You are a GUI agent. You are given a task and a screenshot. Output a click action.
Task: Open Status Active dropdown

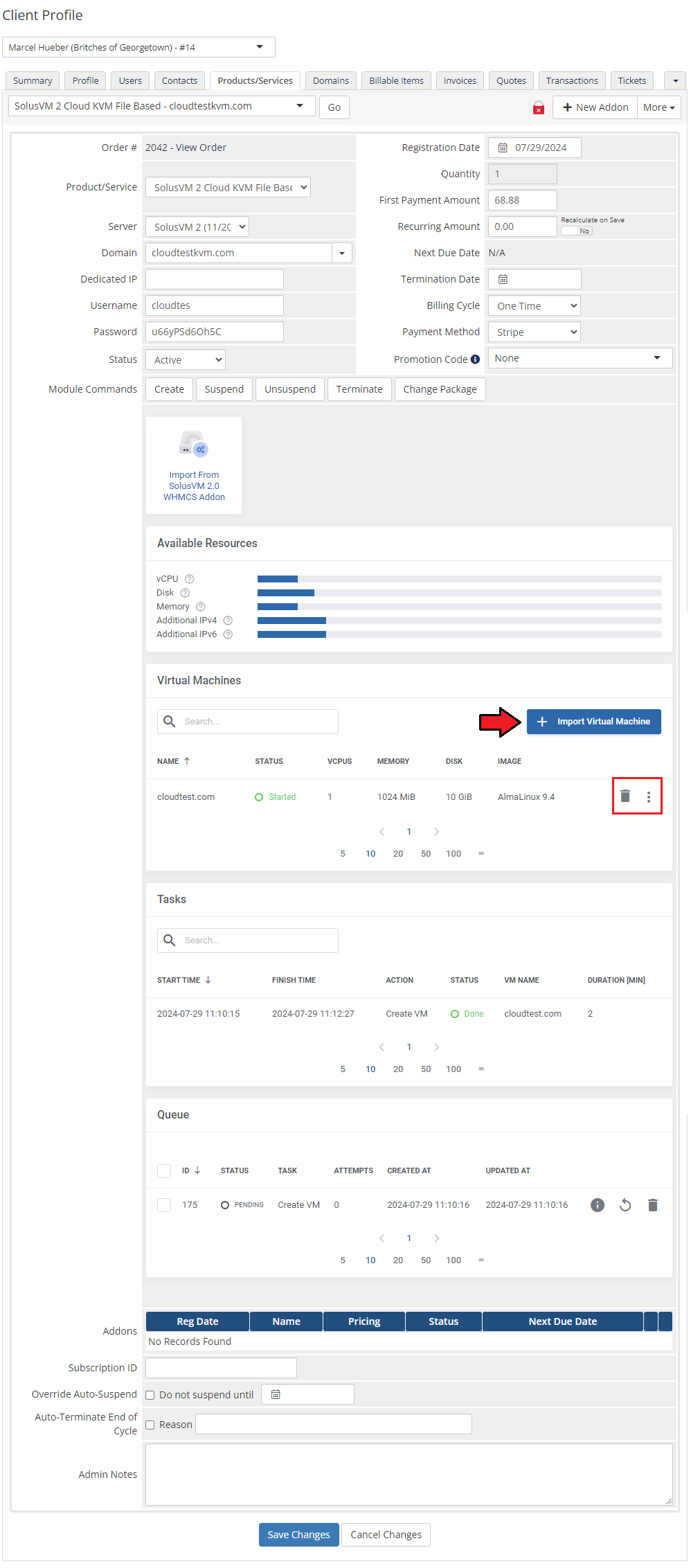pos(186,359)
